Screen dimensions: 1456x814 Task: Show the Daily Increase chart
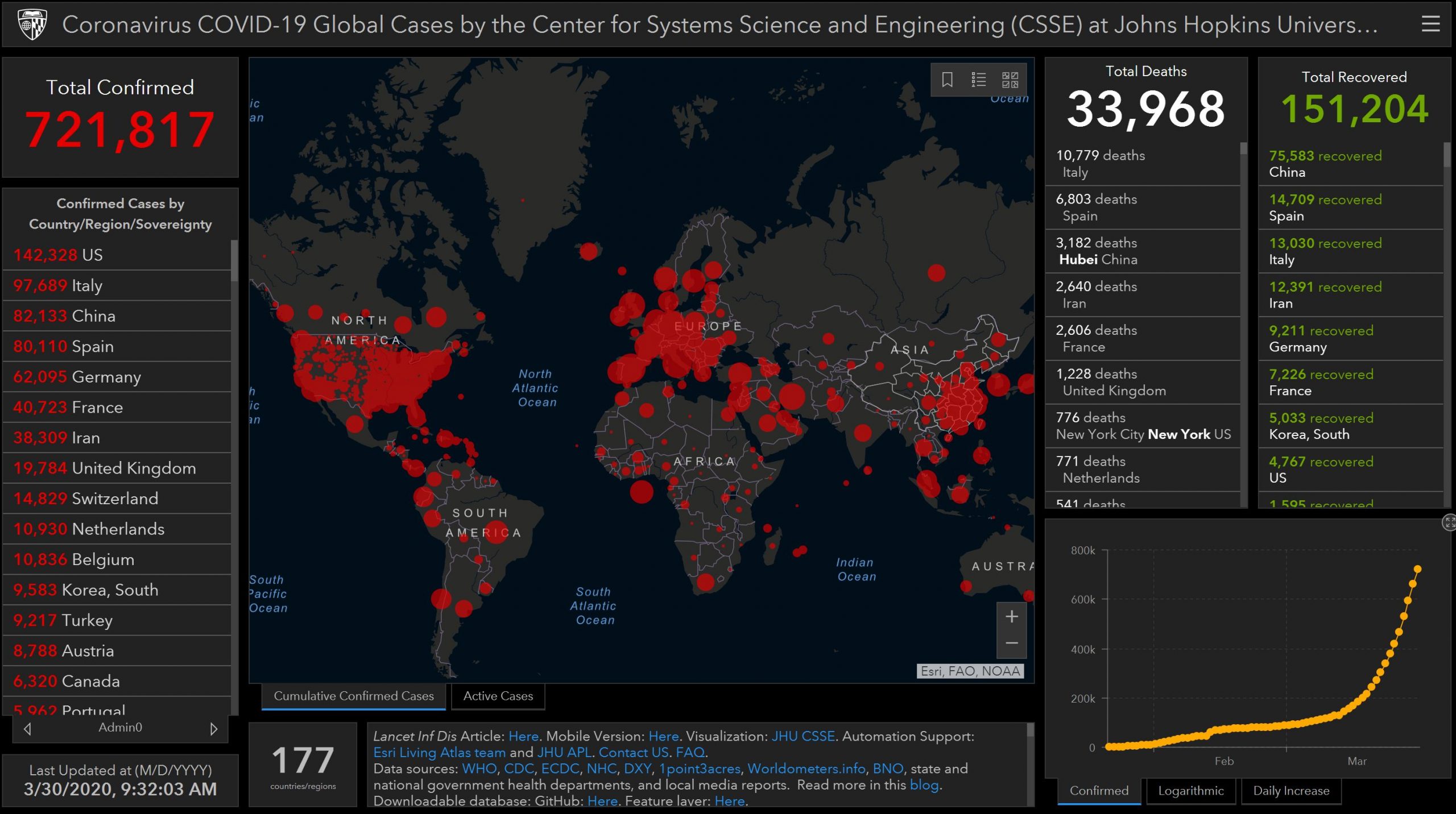[1291, 791]
